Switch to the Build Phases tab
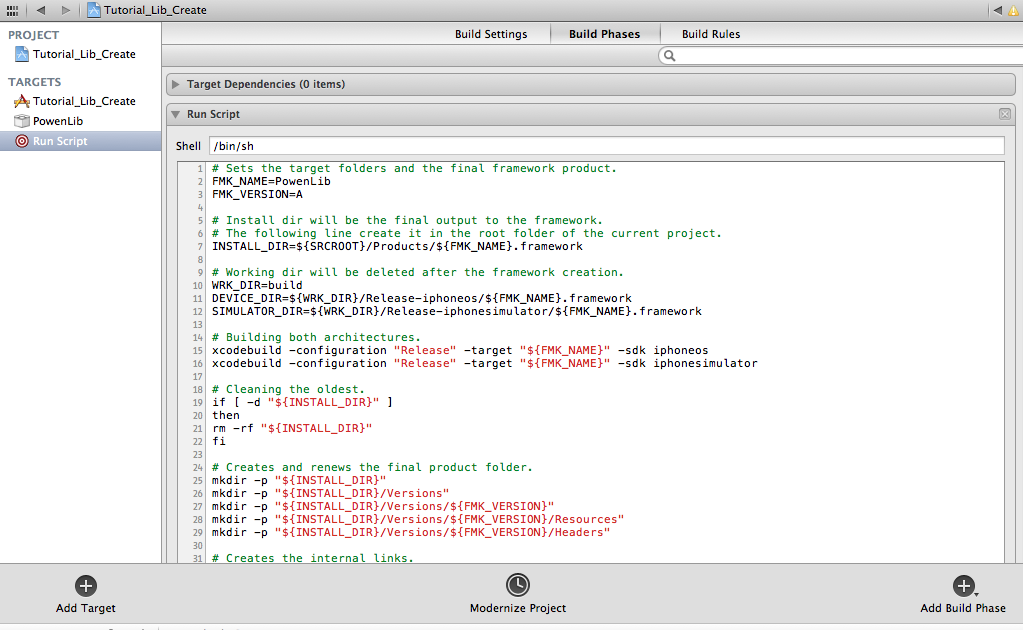 604,34
